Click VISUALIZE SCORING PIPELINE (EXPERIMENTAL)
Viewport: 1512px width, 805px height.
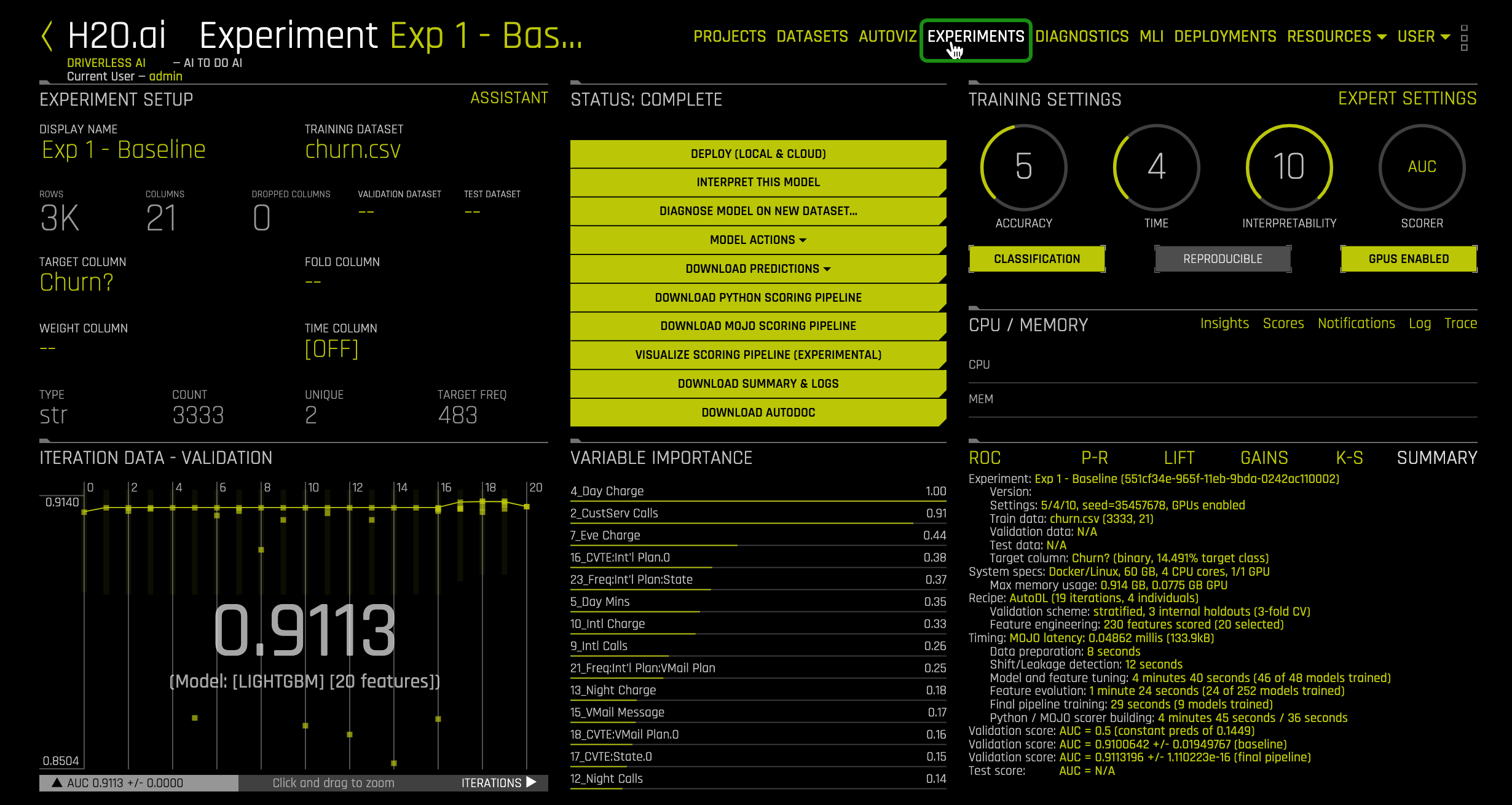(x=758, y=355)
